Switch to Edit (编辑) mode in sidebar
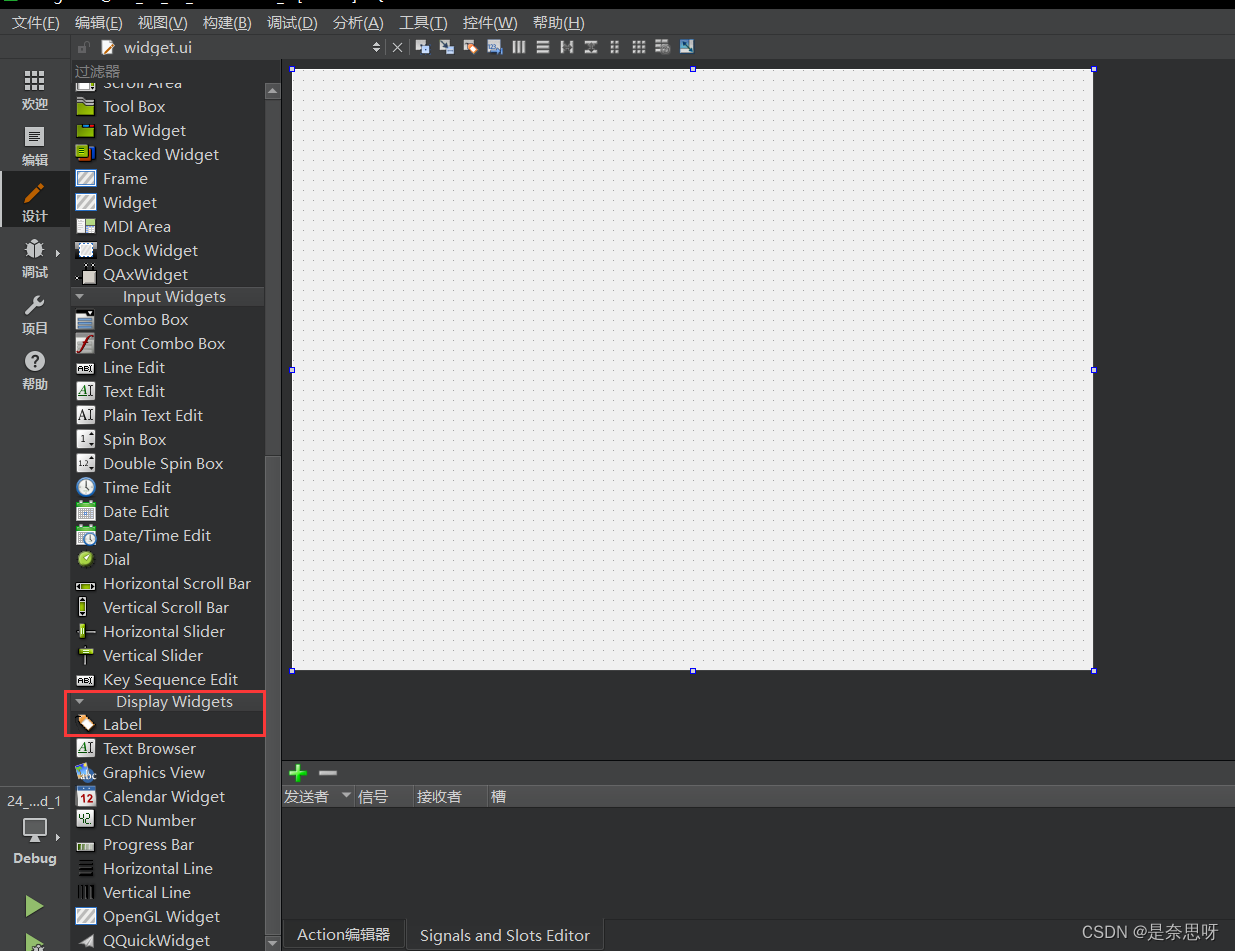The width and height of the screenshot is (1235, 951). click(x=35, y=146)
